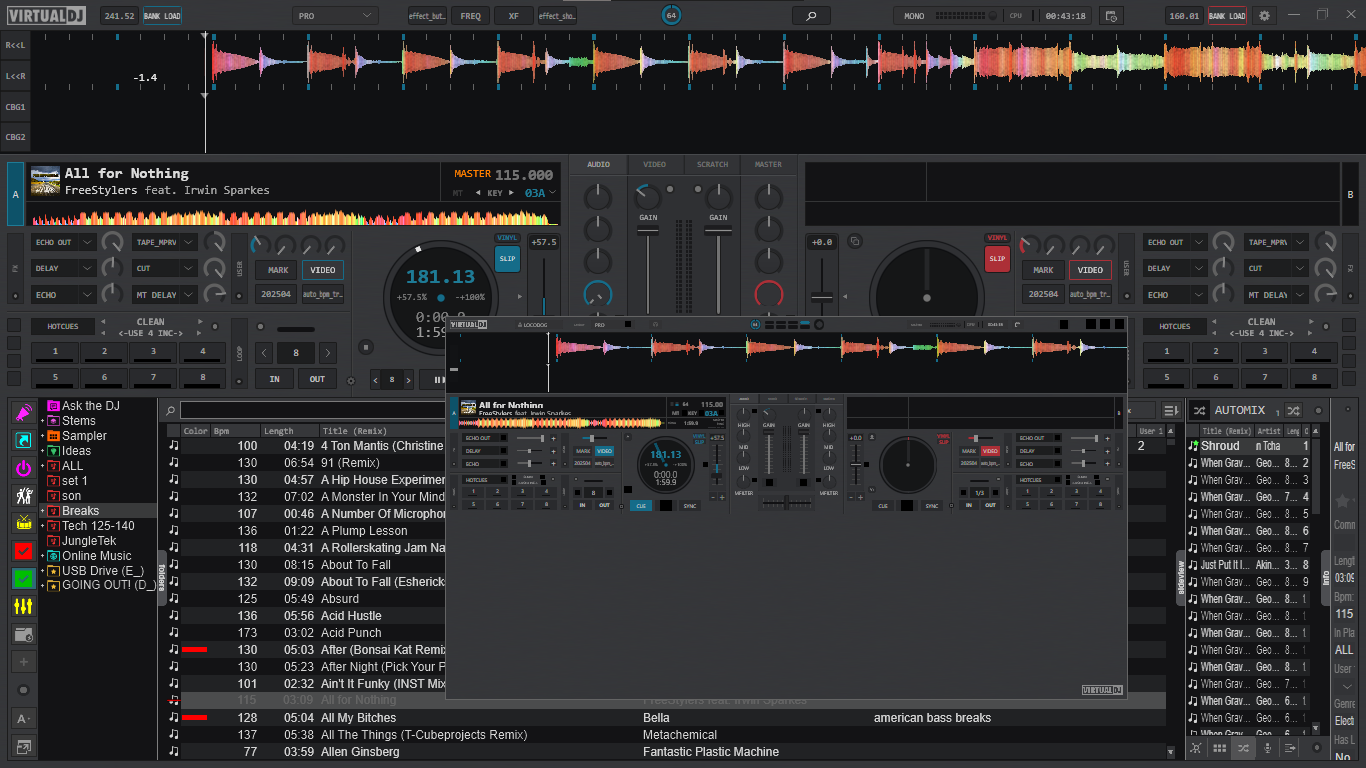Click the first icon in the bottom sideview toolbar
The width and height of the screenshot is (1366, 768).
click(x=1197, y=748)
